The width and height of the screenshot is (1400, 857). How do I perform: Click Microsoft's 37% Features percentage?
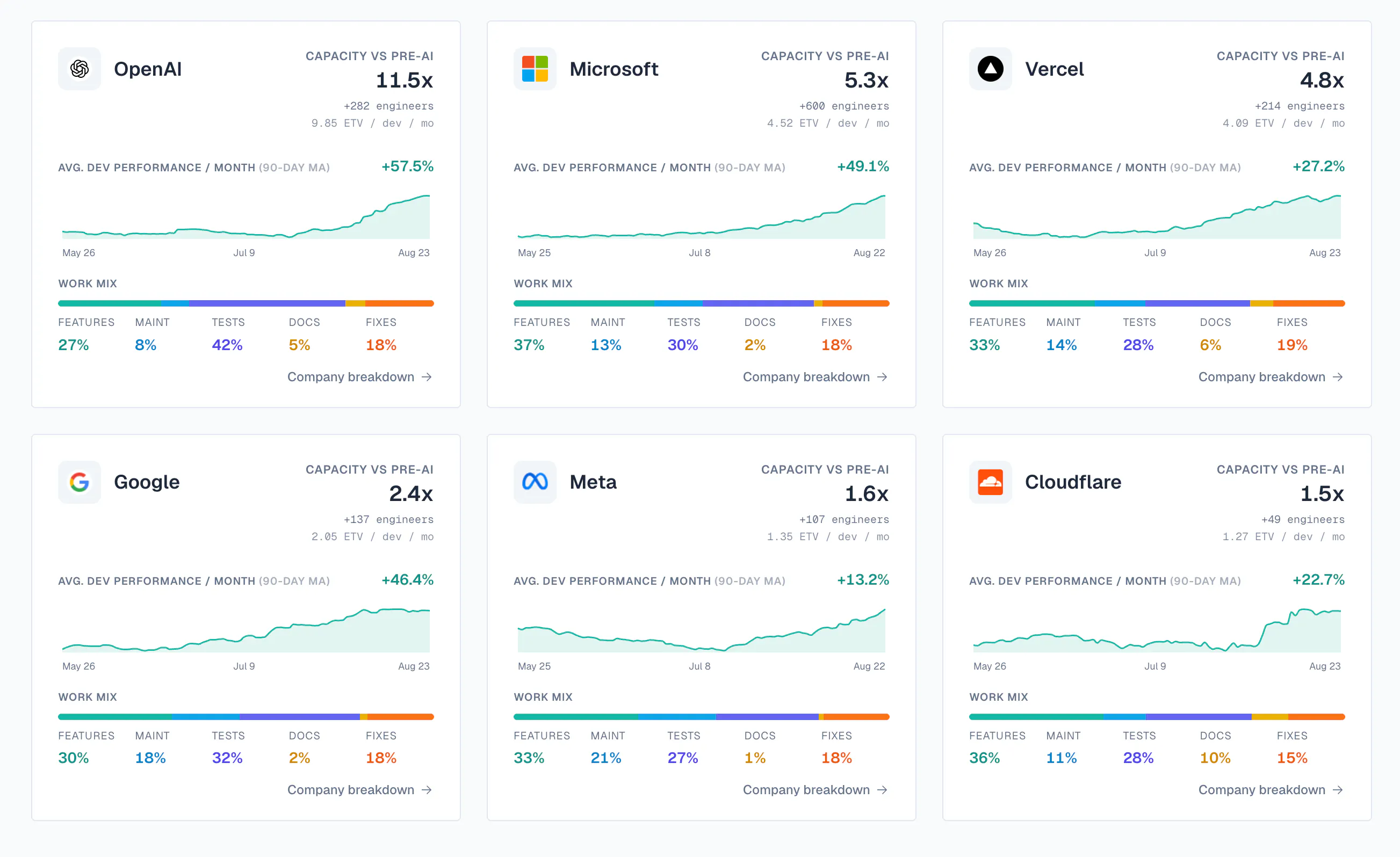point(529,345)
